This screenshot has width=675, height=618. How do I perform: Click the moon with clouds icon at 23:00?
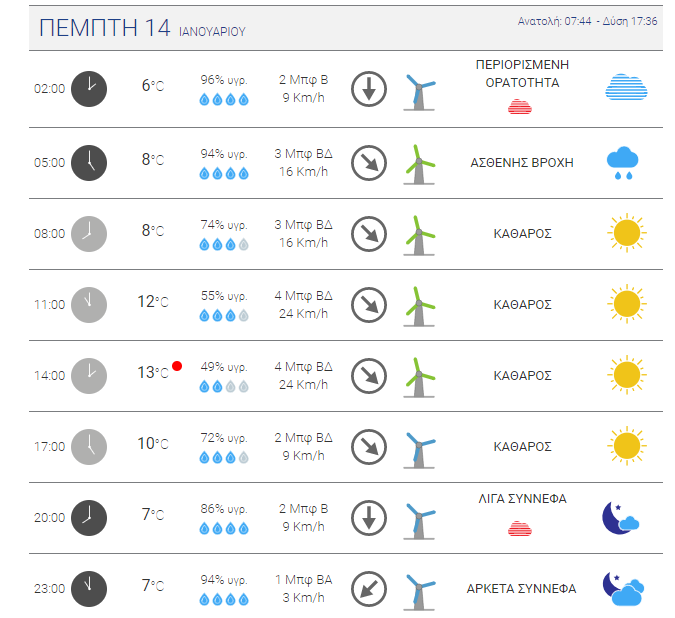[623, 589]
